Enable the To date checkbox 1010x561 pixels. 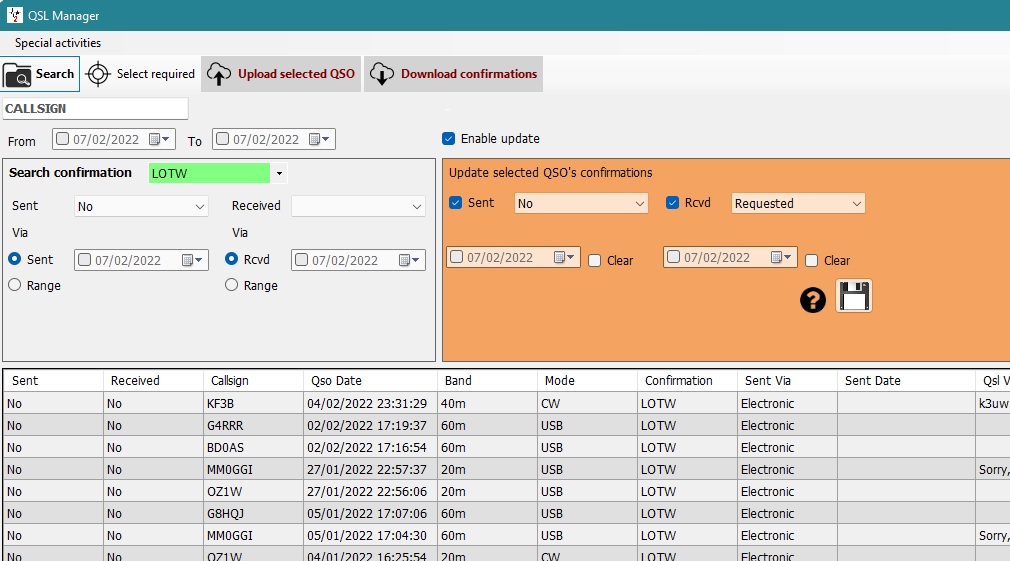[222, 138]
